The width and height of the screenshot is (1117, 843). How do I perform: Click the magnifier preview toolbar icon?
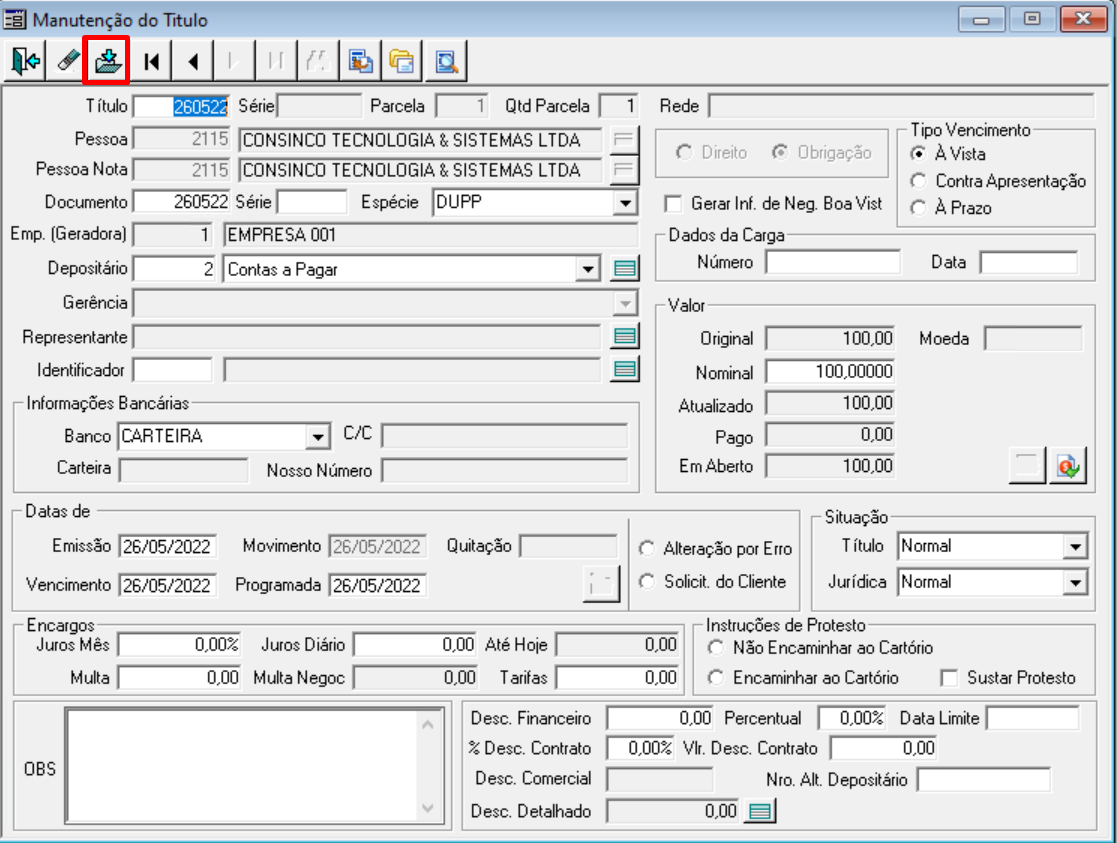[446, 61]
